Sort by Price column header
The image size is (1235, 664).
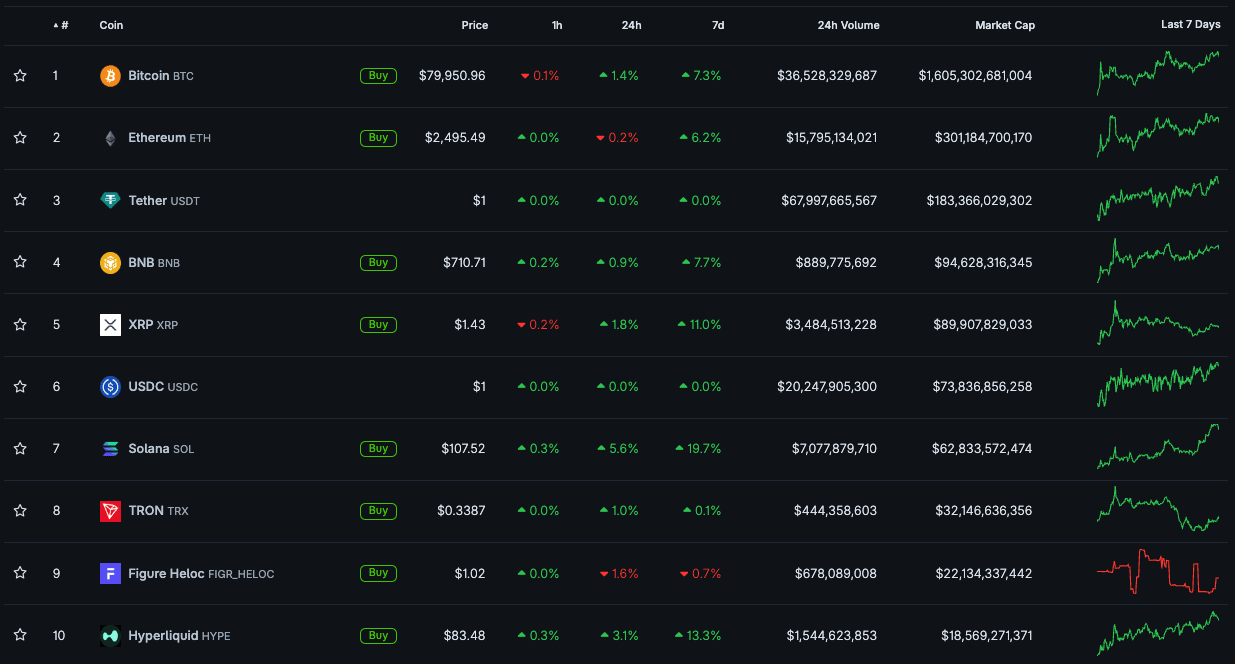(x=475, y=25)
